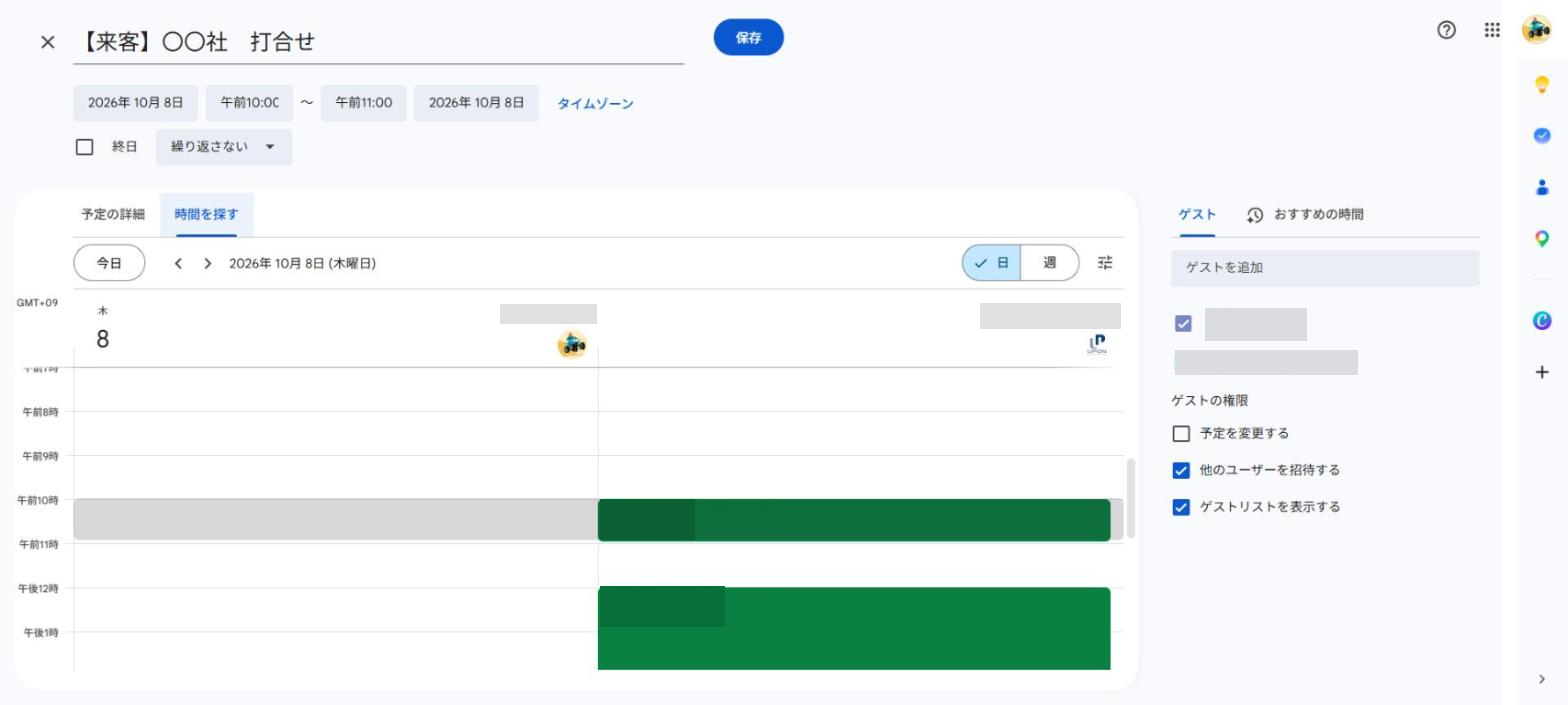The height and width of the screenshot is (705, 1568).
Task: Open the start date 2026年 10月 8日 picker
Action: [136, 103]
